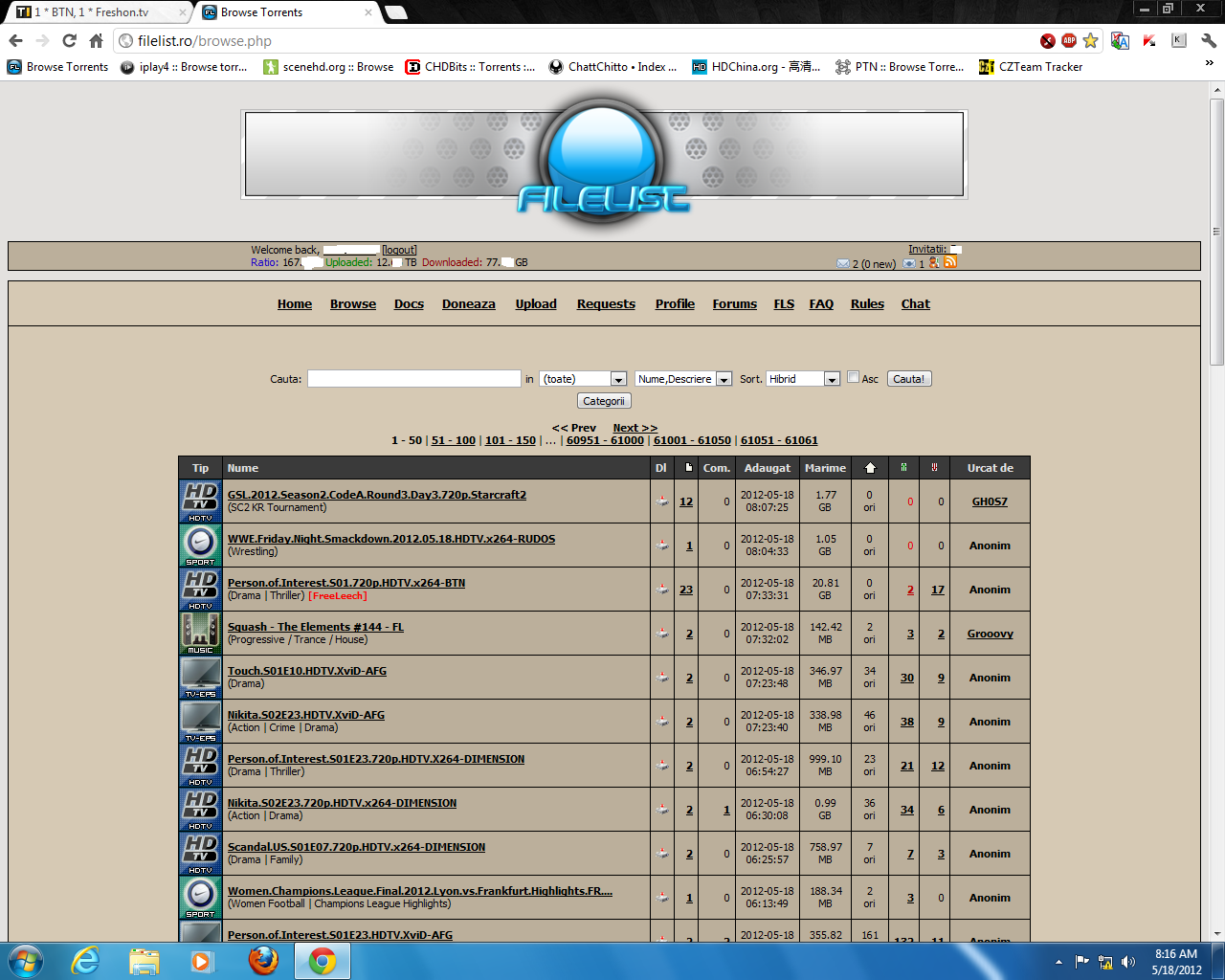The width and height of the screenshot is (1225, 980).
Task: Click the Windows Start orb
Action: click(26, 961)
